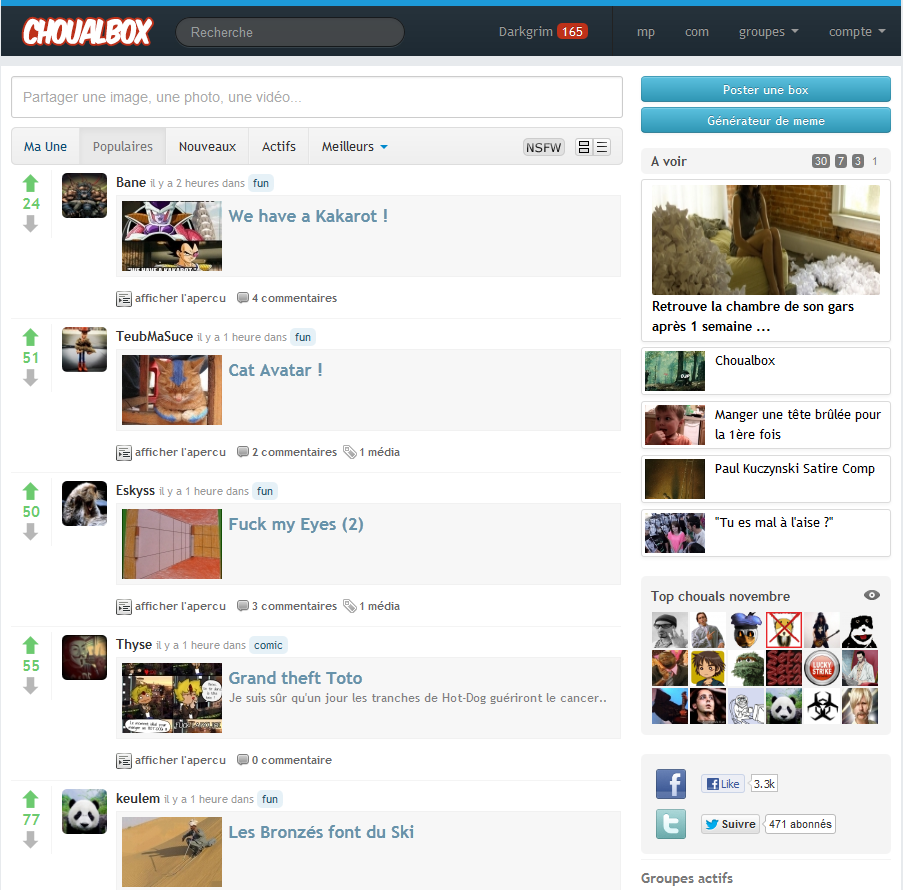Click the Twitter bird icon in sidebar
Viewport: 903px width, 890px height.
(671, 824)
